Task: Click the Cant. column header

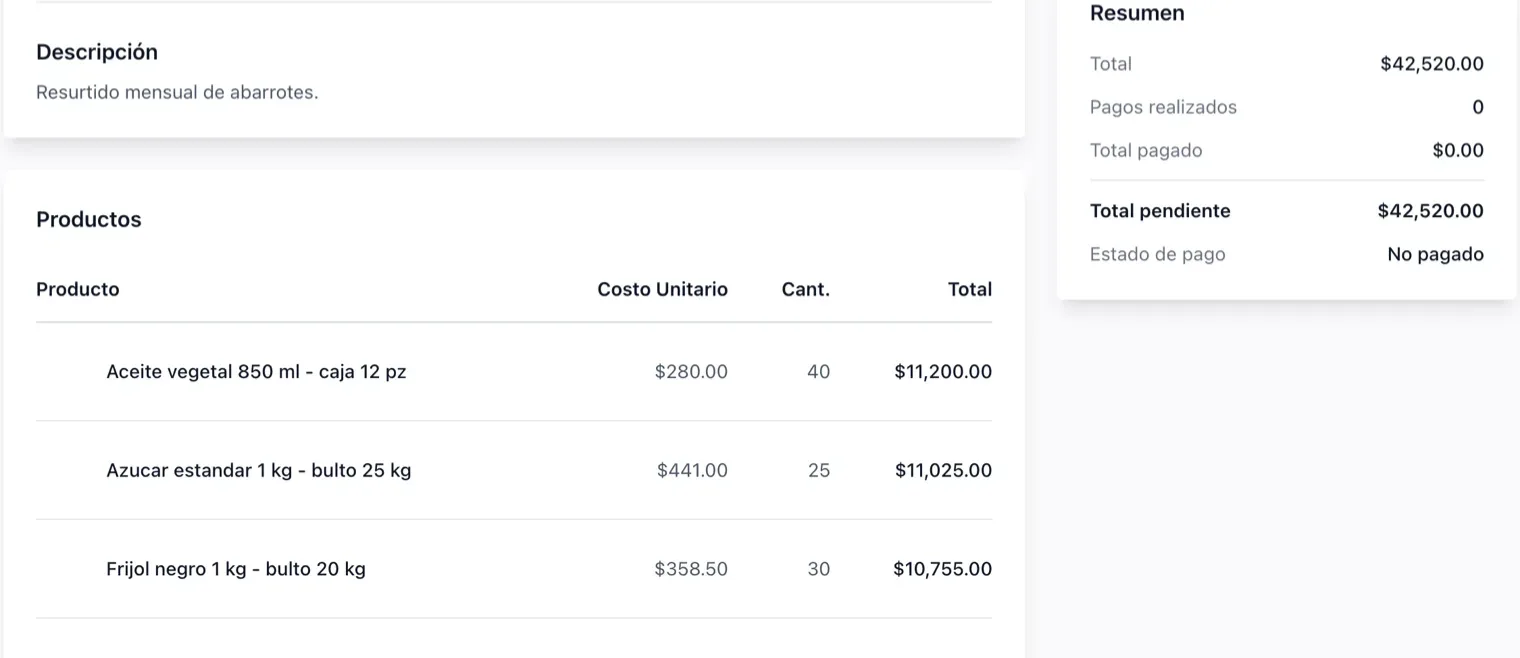Action: tap(806, 289)
